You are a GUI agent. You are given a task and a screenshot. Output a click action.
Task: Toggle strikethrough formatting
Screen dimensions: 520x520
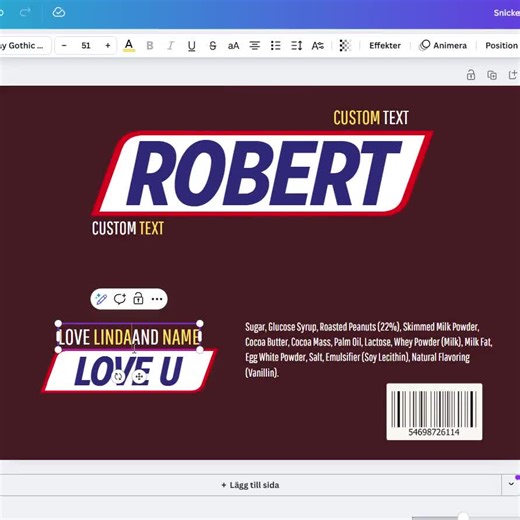[213, 45]
